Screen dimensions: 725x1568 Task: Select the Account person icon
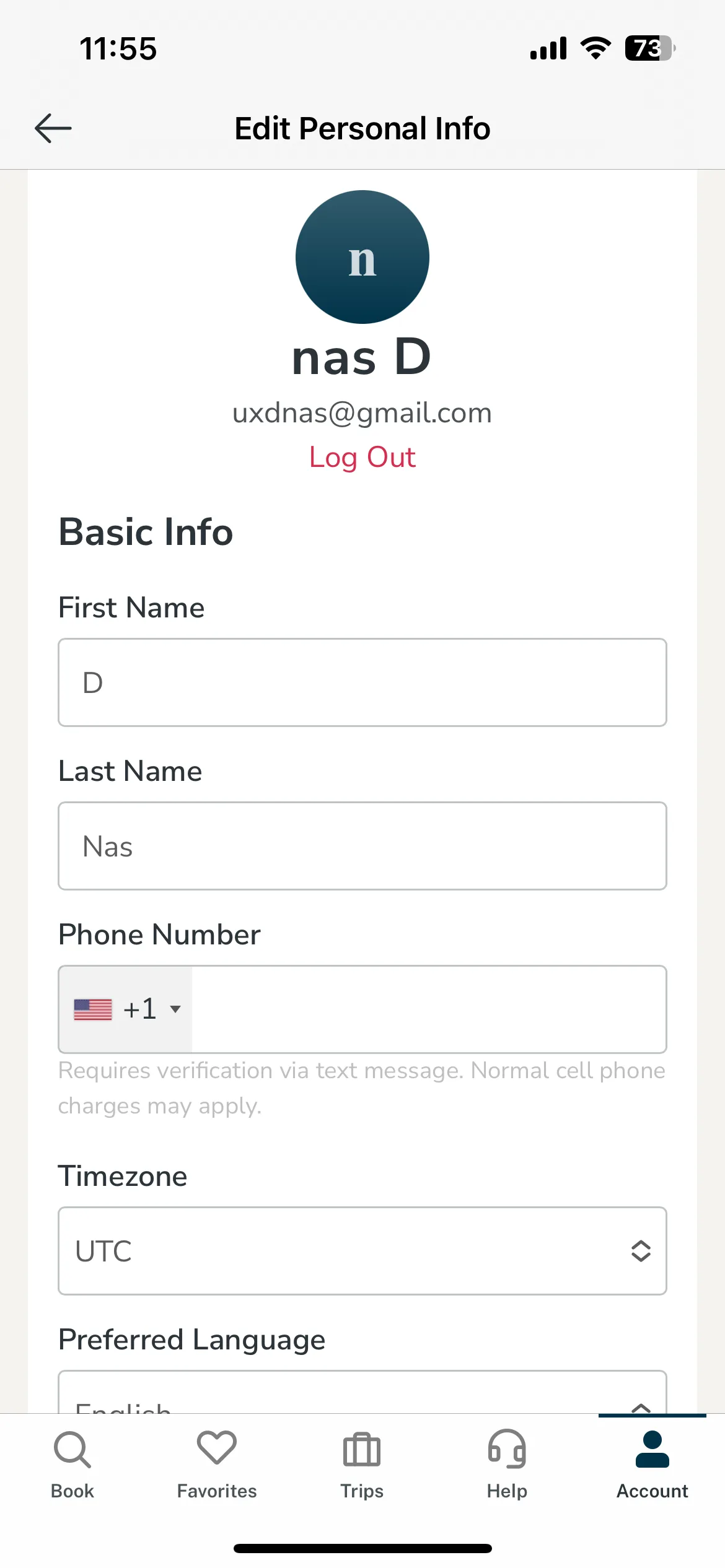pos(652,1449)
